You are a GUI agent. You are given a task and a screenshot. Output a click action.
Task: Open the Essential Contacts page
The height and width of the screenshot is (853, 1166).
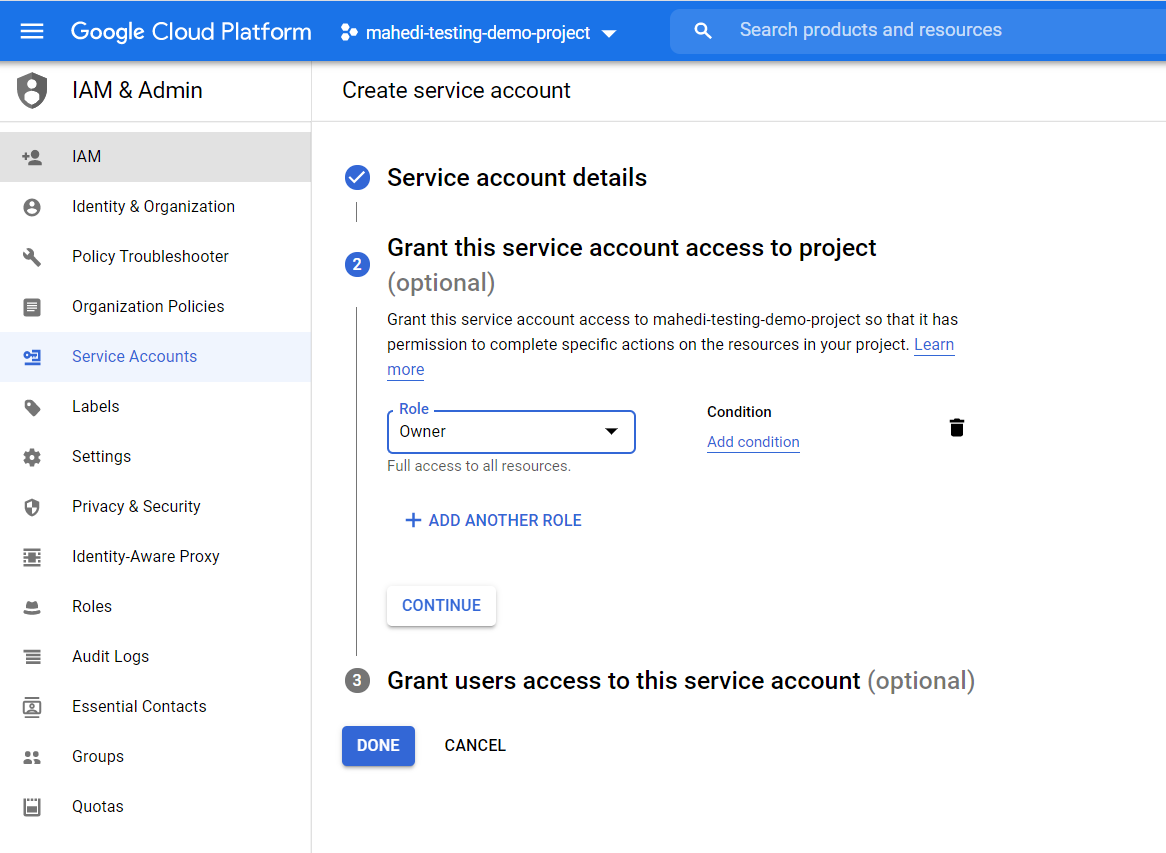(x=139, y=706)
